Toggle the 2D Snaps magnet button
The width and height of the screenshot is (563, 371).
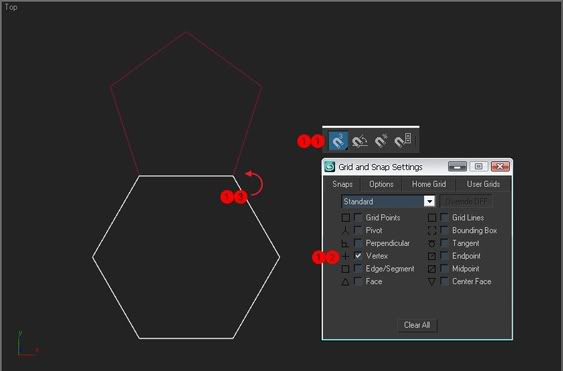338,141
